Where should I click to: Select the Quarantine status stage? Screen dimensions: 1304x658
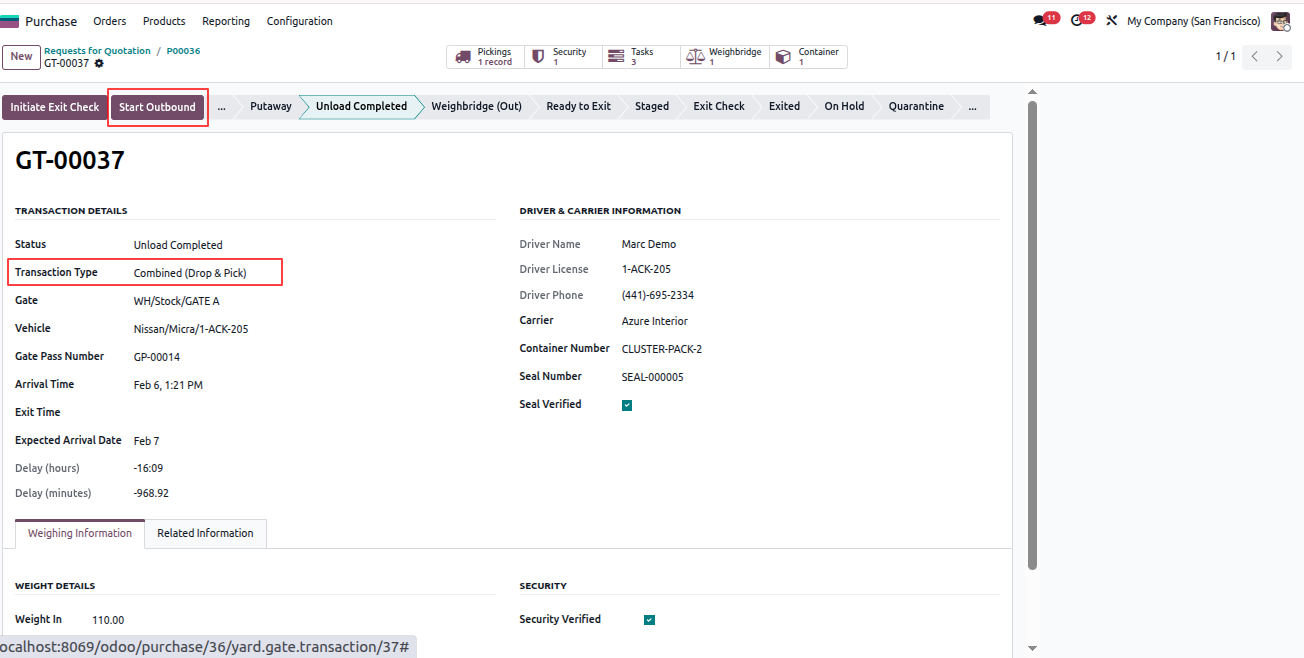tap(916, 106)
